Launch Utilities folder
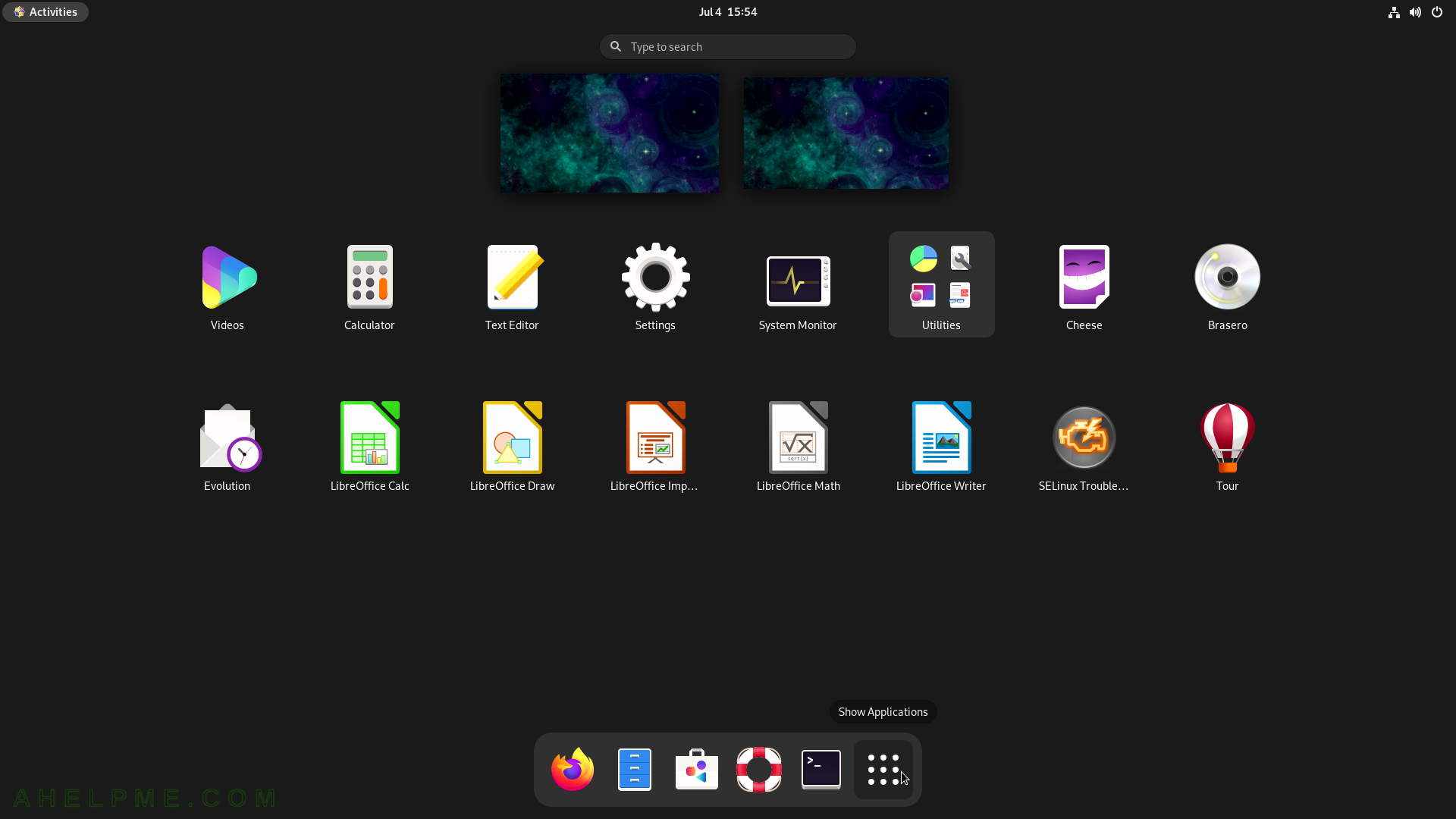 click(941, 283)
